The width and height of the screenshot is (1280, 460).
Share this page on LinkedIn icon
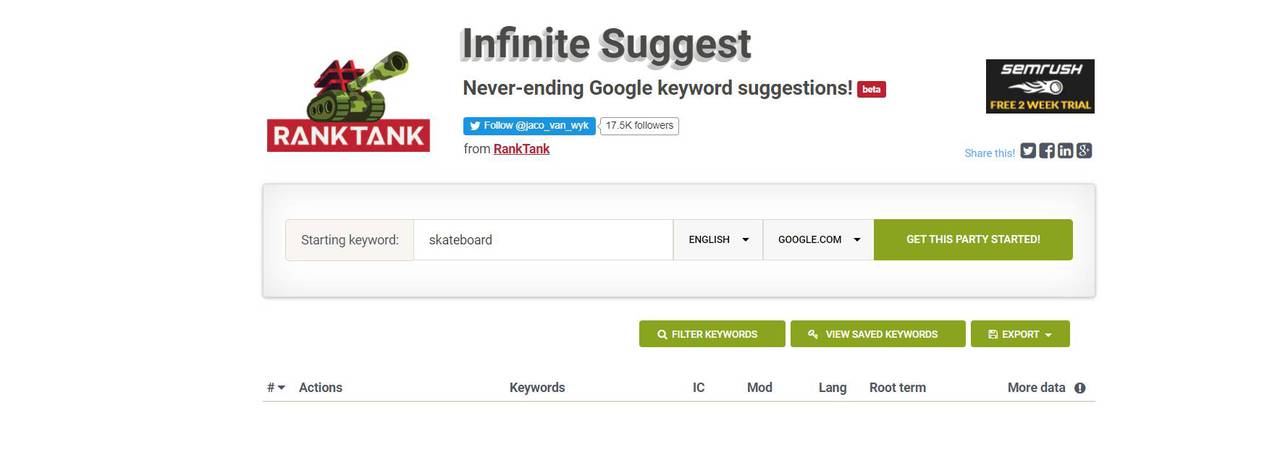click(x=1065, y=151)
